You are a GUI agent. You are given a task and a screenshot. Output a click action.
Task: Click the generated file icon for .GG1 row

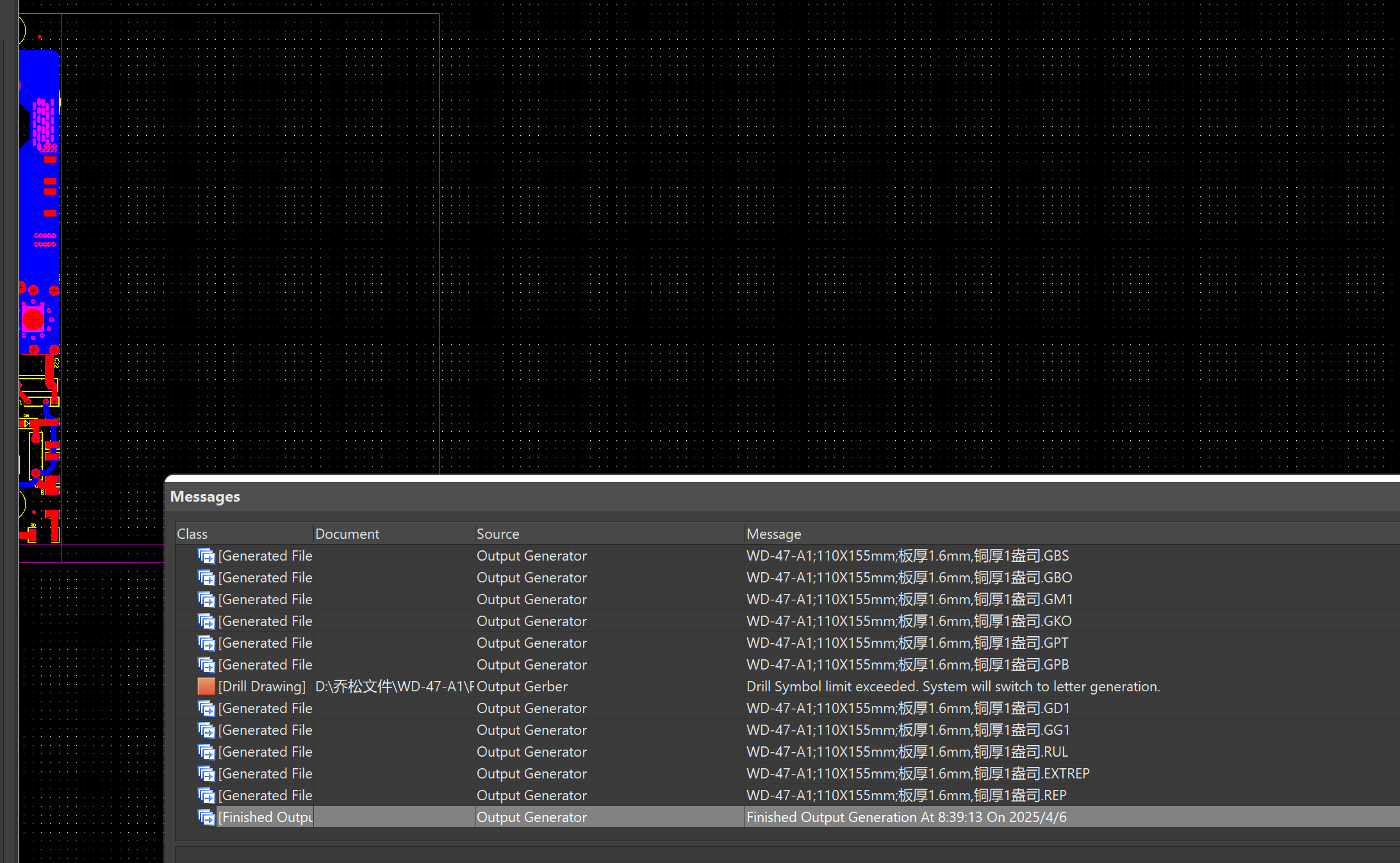(x=206, y=730)
